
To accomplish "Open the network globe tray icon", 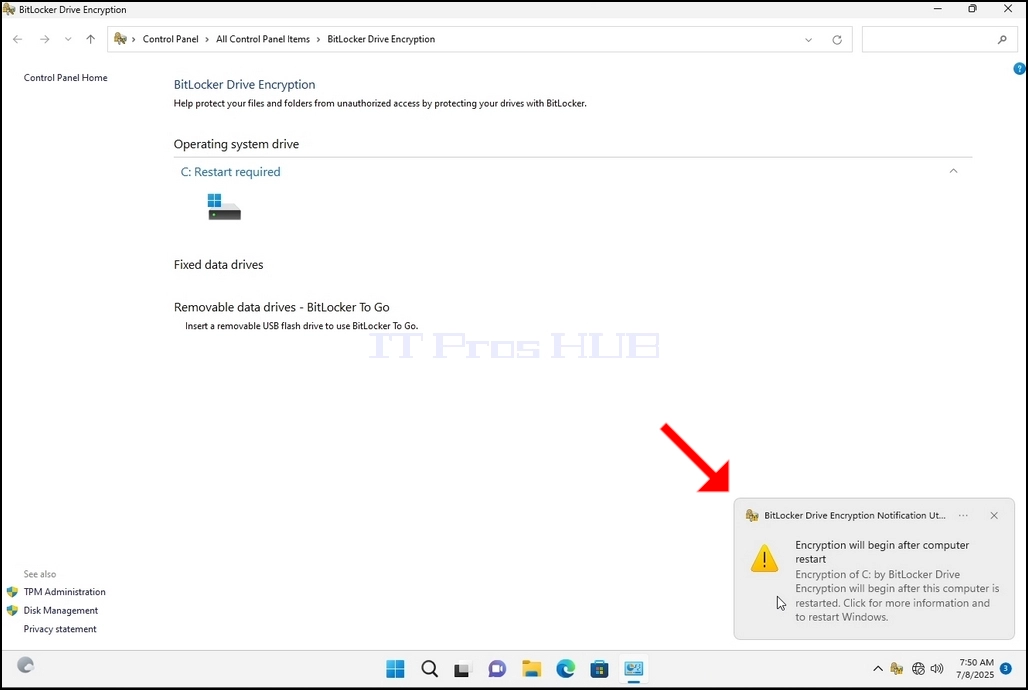I will point(918,669).
